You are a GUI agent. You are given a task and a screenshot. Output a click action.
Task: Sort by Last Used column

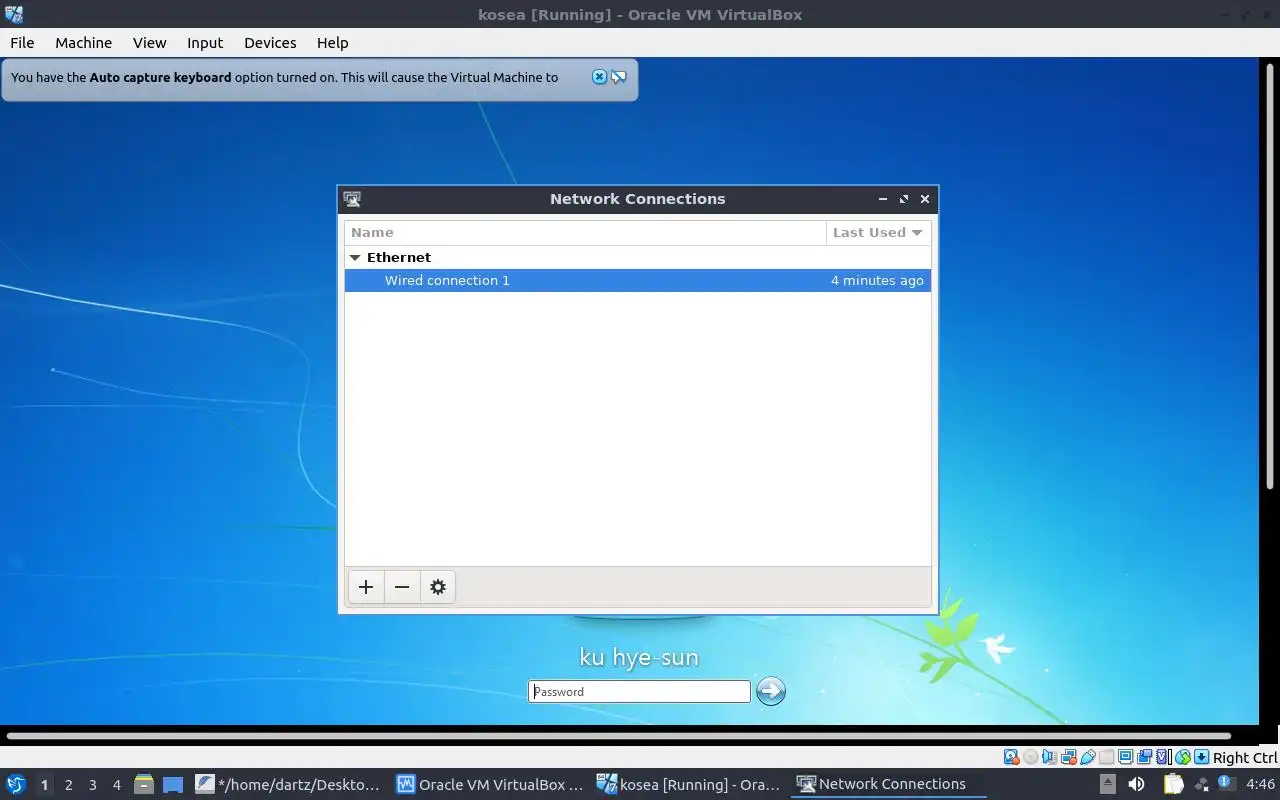(878, 232)
